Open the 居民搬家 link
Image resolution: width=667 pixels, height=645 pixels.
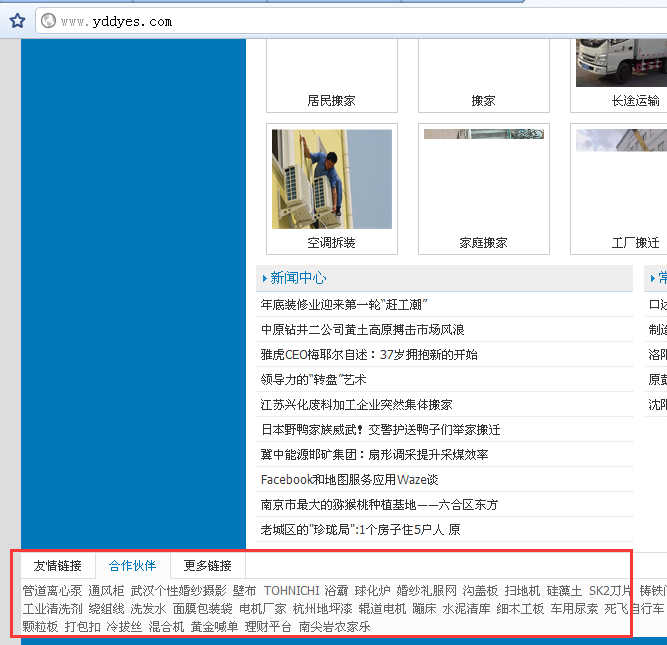(x=331, y=101)
